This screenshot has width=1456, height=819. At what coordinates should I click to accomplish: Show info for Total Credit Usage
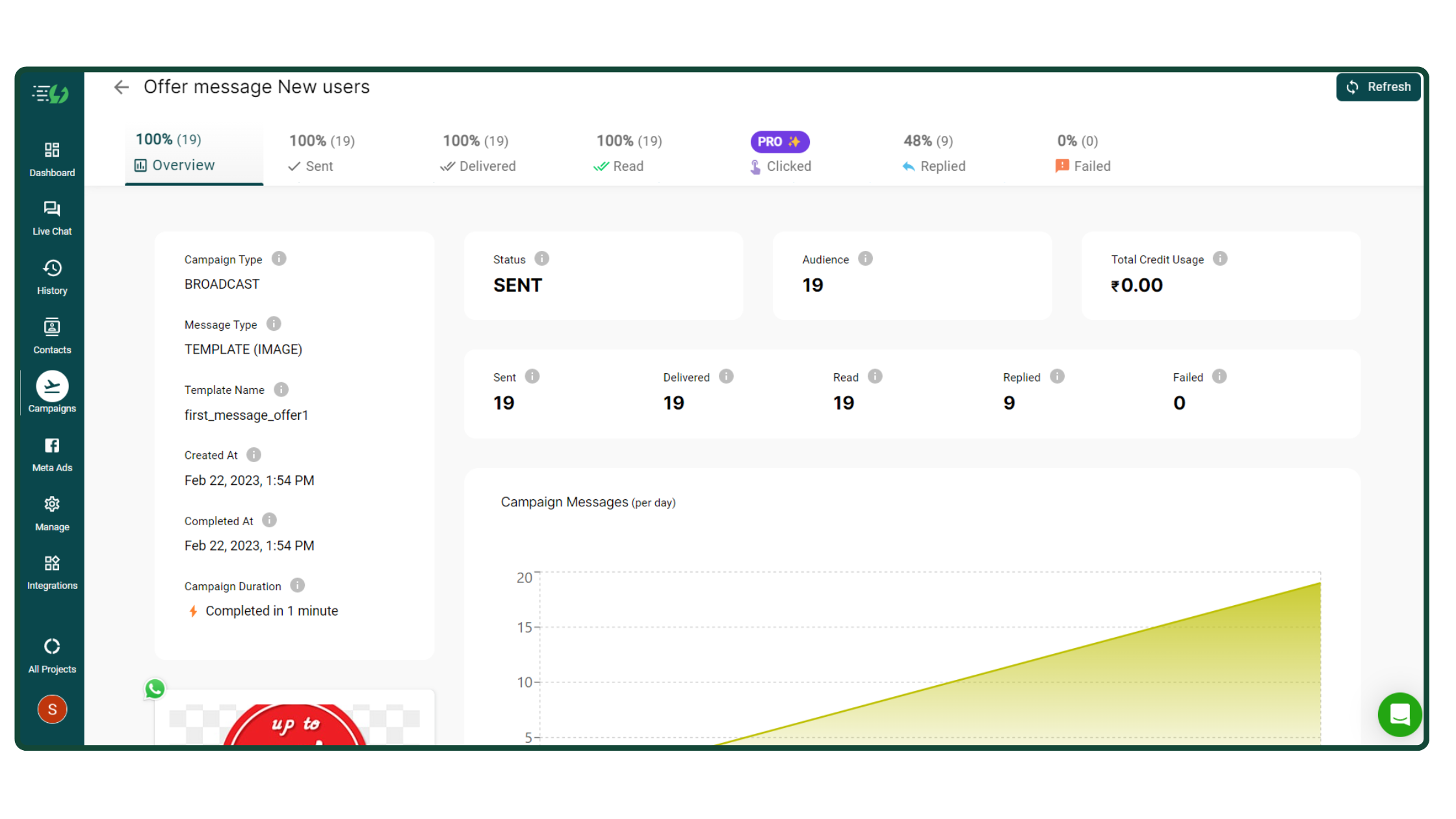coord(1220,259)
